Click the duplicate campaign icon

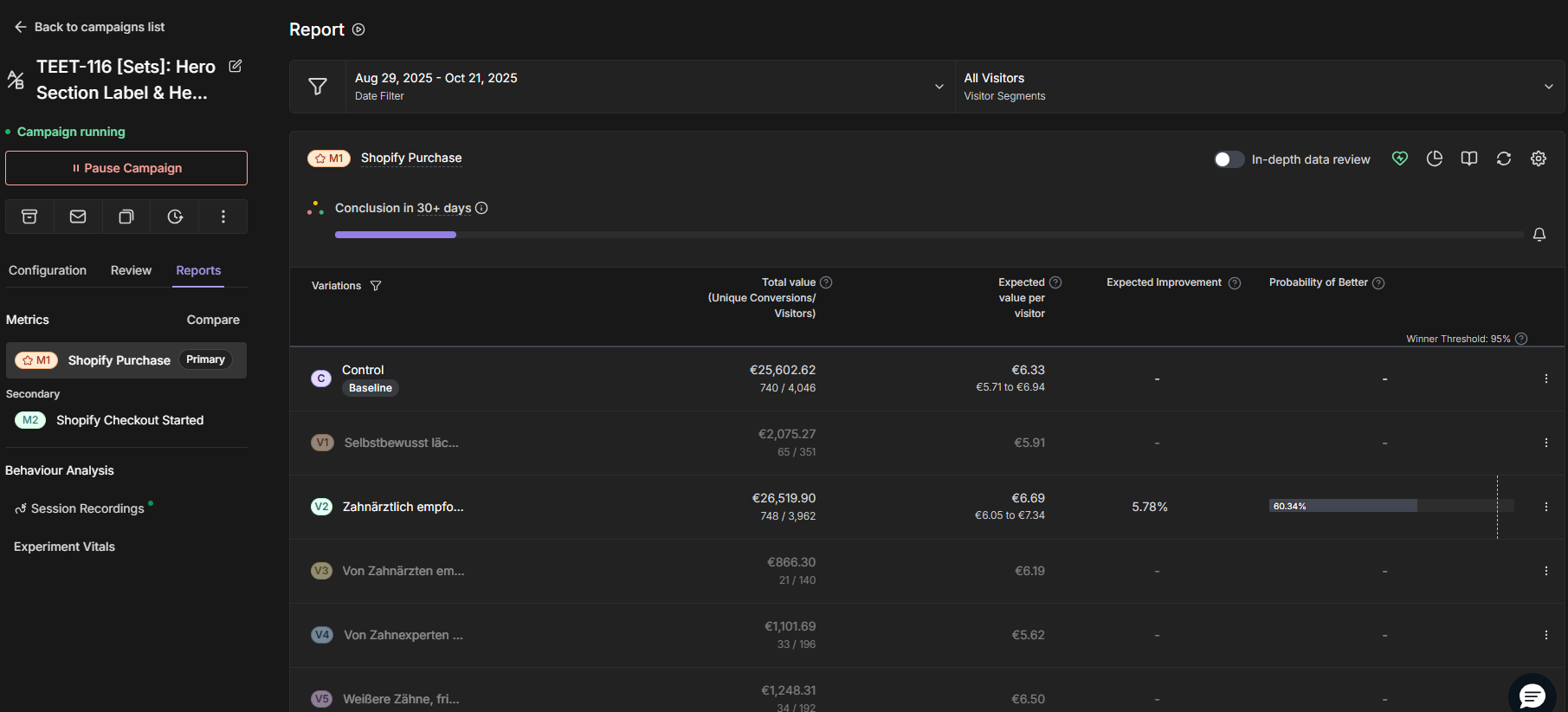(126, 217)
